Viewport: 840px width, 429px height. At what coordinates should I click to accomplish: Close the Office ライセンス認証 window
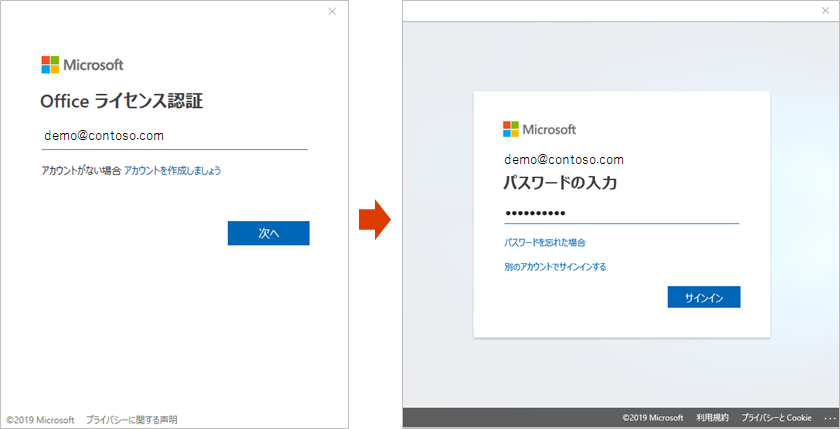tap(332, 11)
